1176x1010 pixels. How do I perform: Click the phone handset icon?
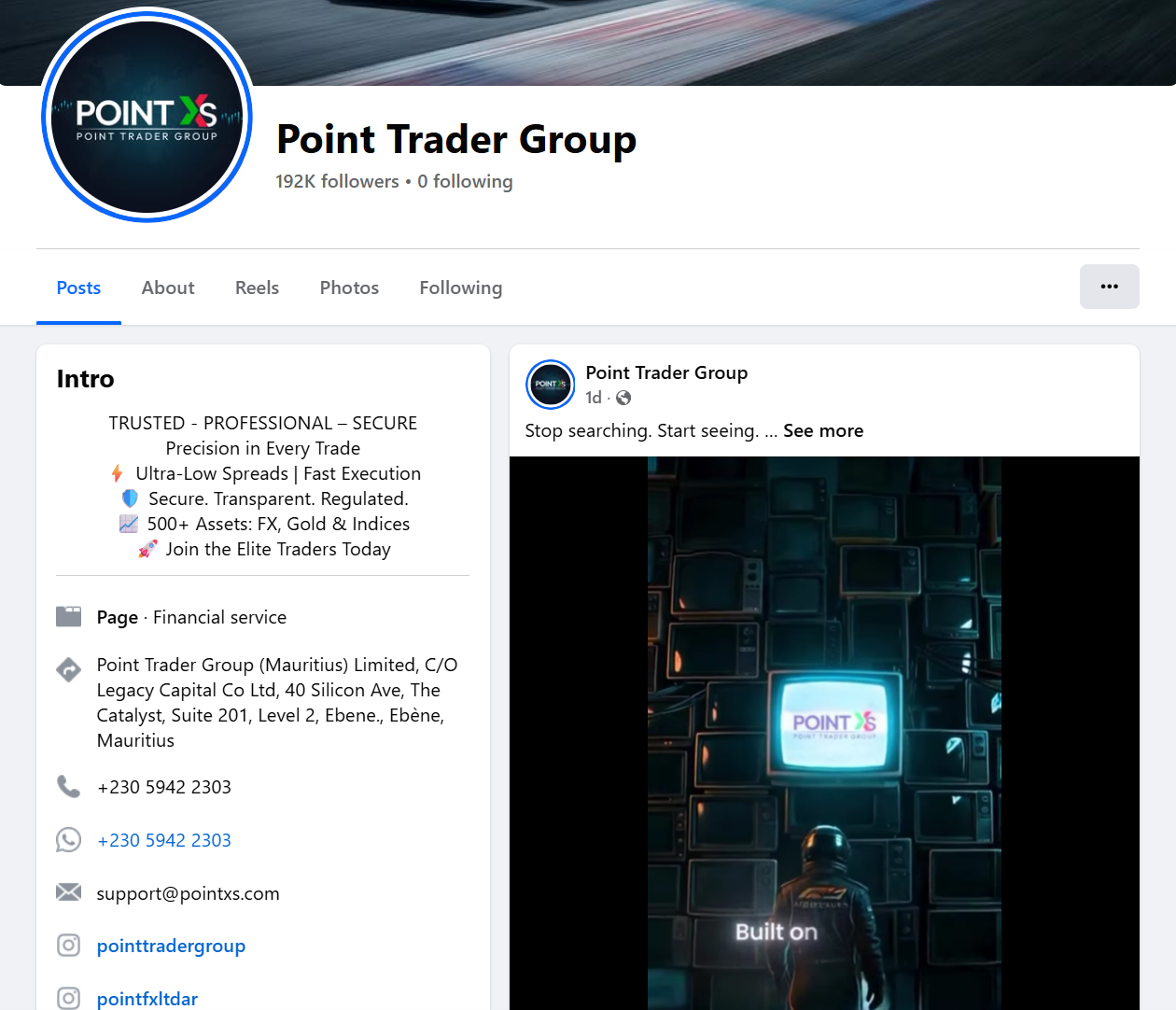tap(68, 787)
